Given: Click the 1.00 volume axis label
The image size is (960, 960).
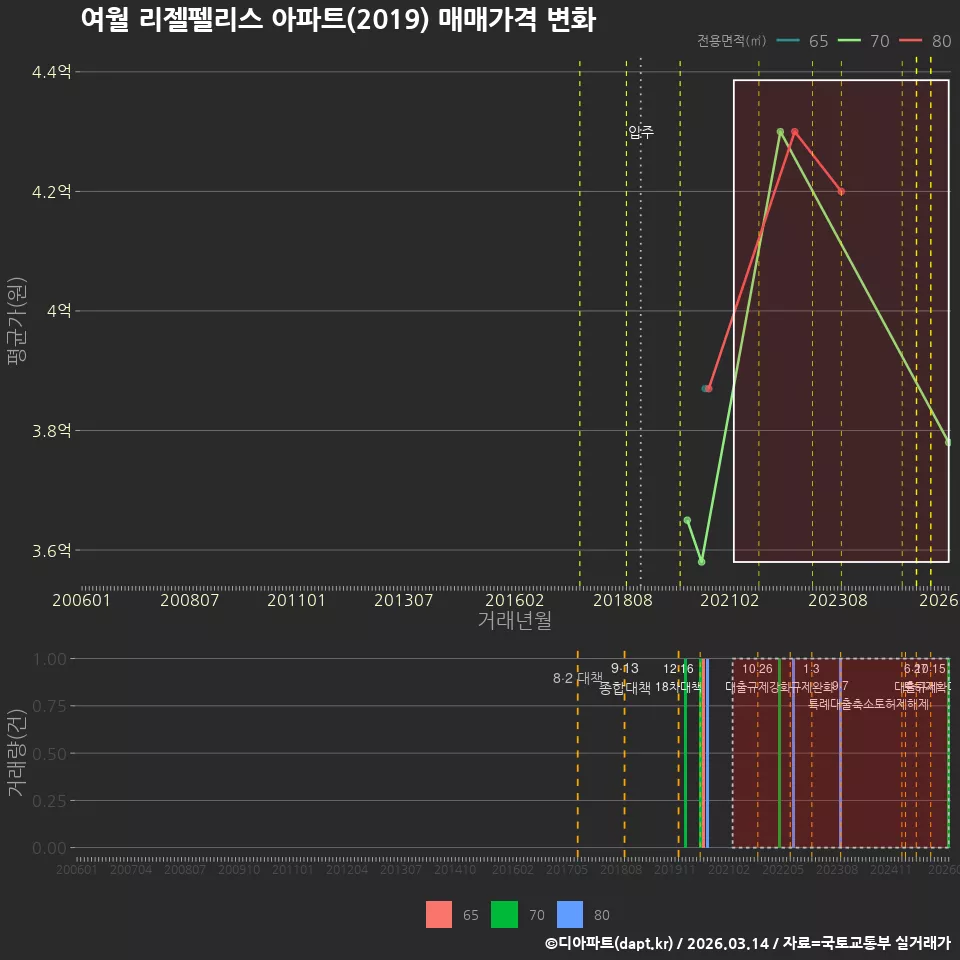Looking at the screenshot, I should click(50, 659).
